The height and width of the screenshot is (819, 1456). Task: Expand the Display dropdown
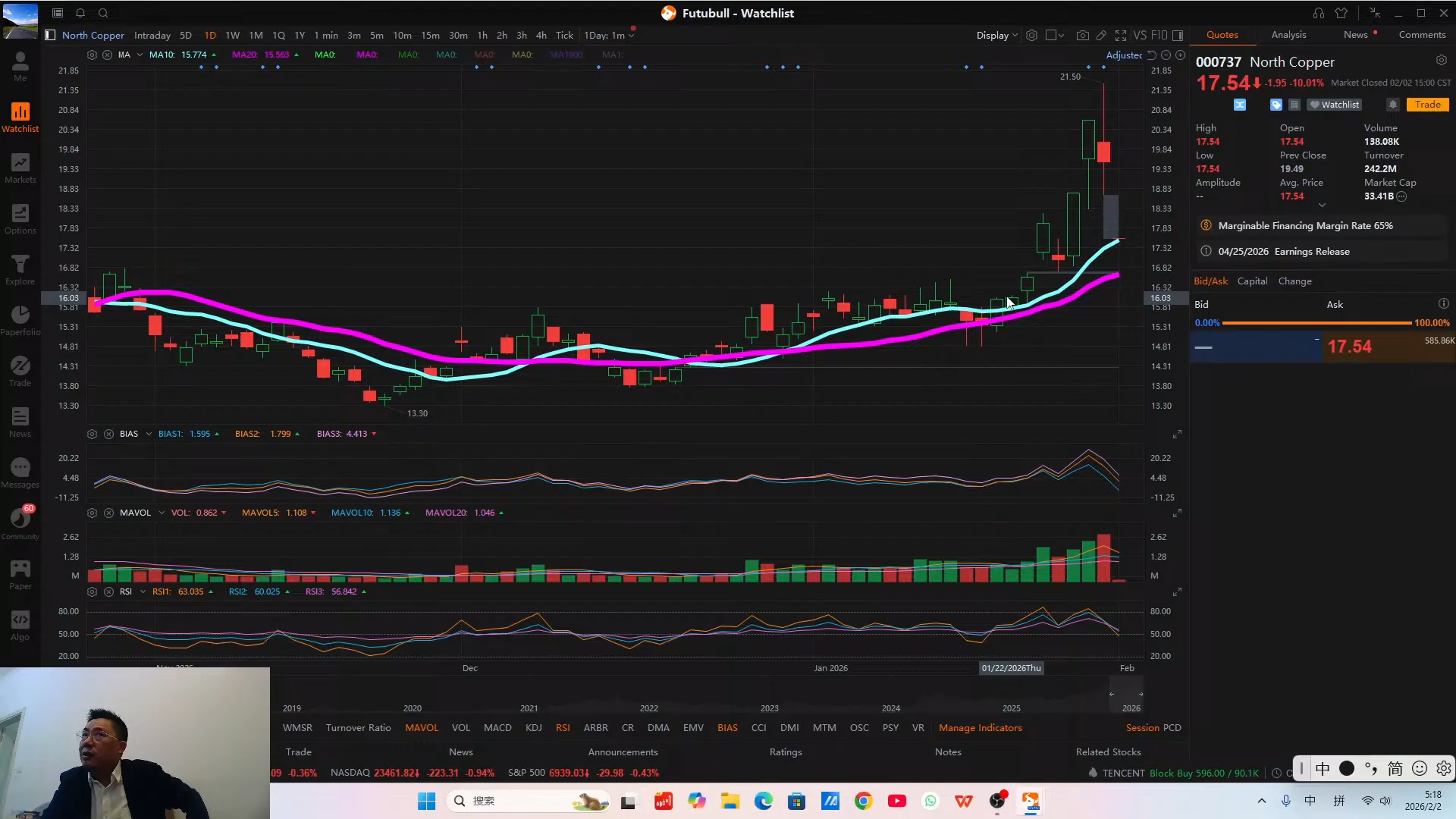[x=996, y=36]
